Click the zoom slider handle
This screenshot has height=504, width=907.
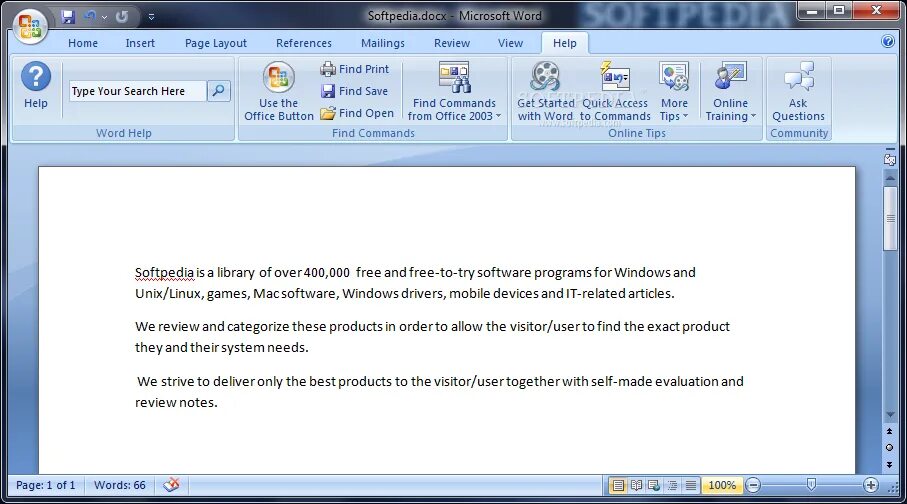[812, 484]
